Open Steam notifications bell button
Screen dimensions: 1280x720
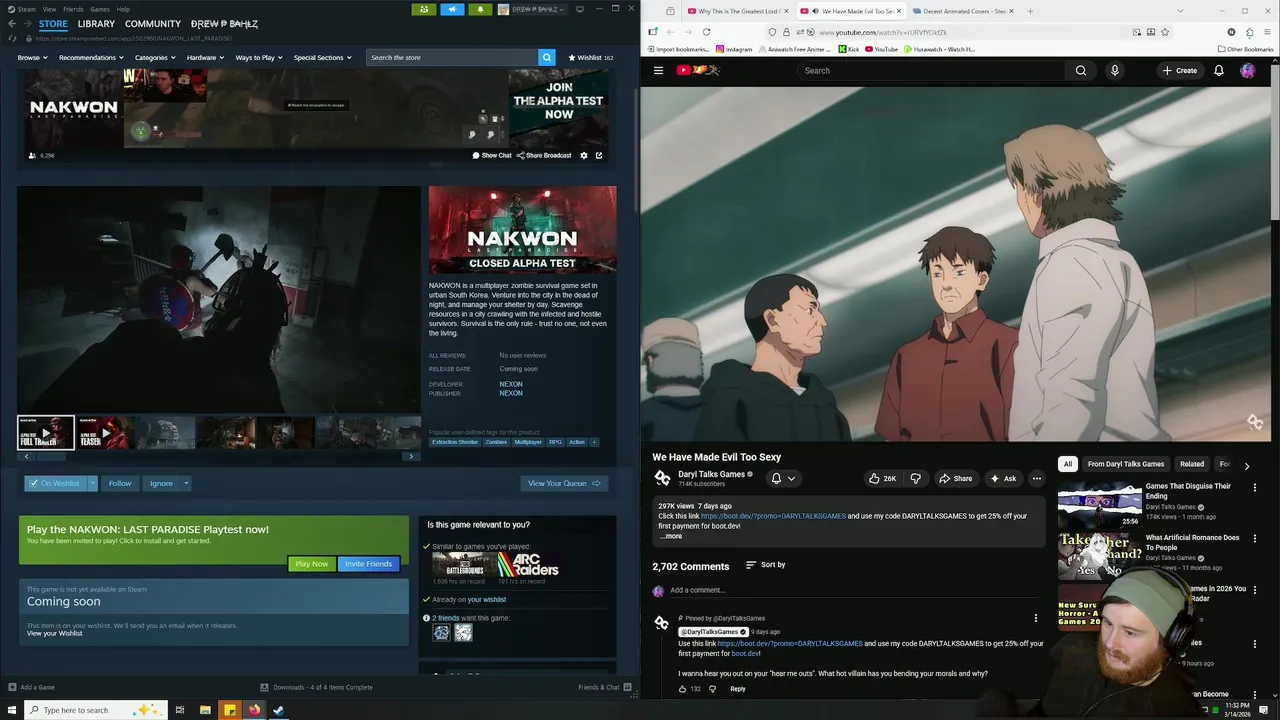[480, 9]
